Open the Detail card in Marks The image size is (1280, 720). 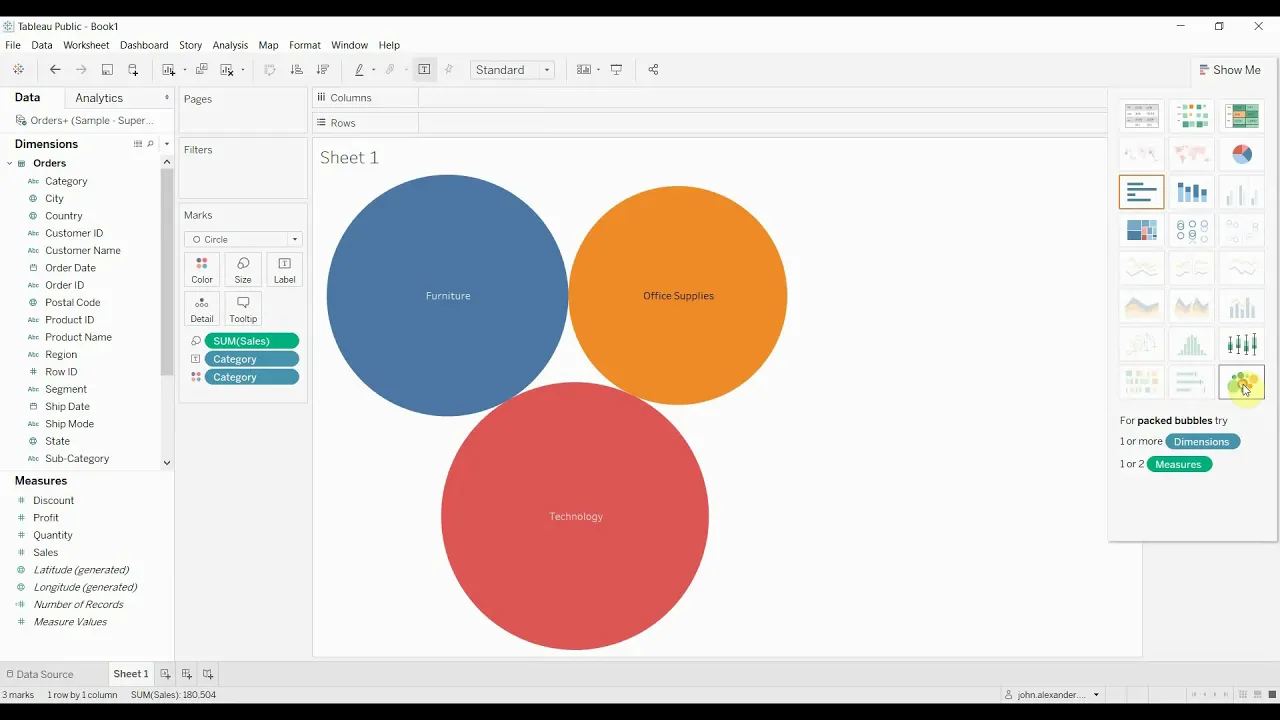[202, 309]
